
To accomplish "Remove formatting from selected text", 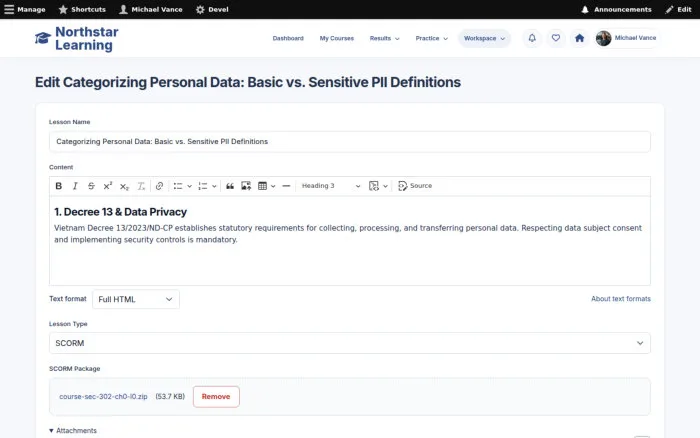I will click(141, 186).
